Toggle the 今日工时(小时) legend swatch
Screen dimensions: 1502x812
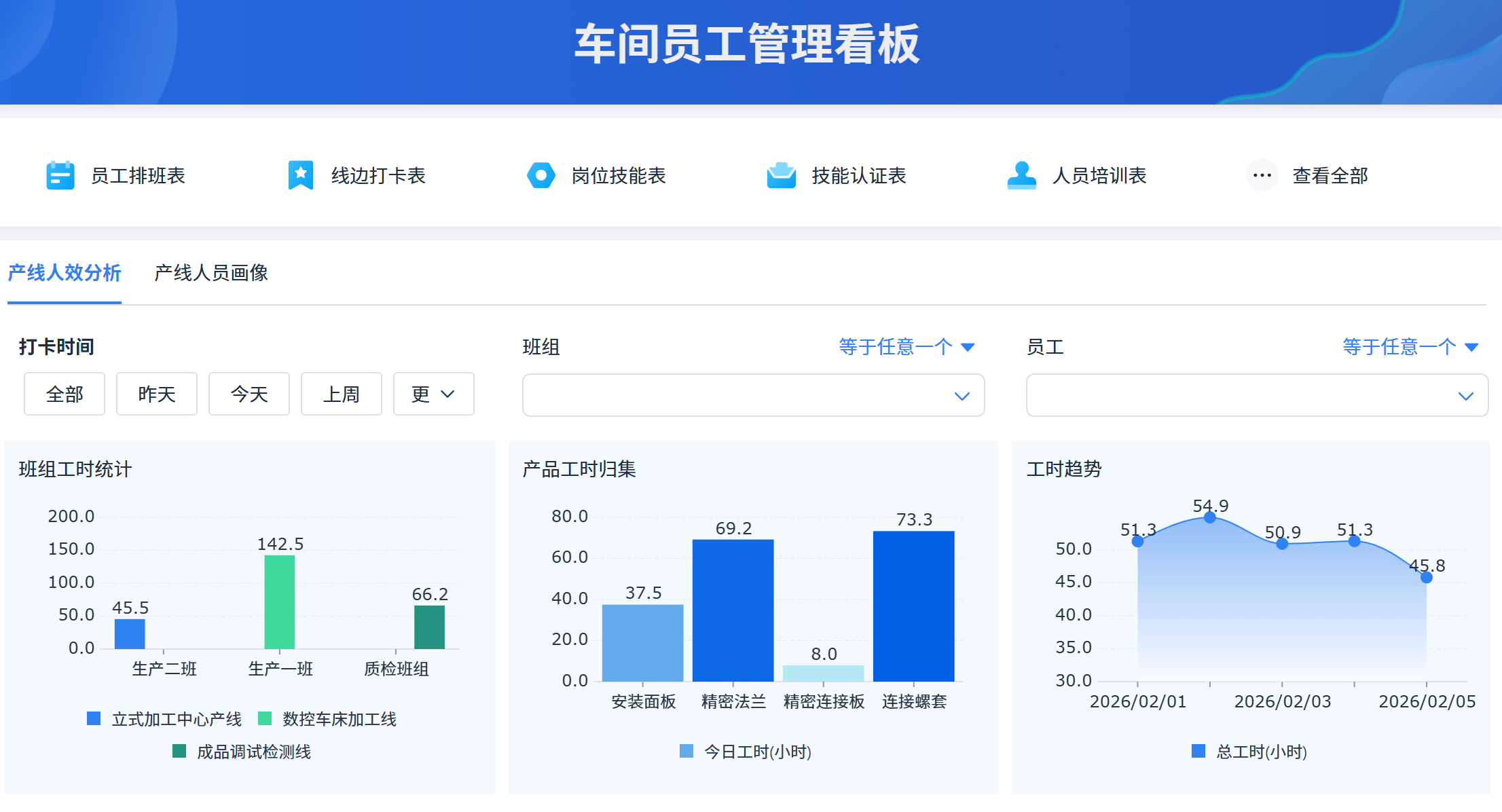point(686,751)
